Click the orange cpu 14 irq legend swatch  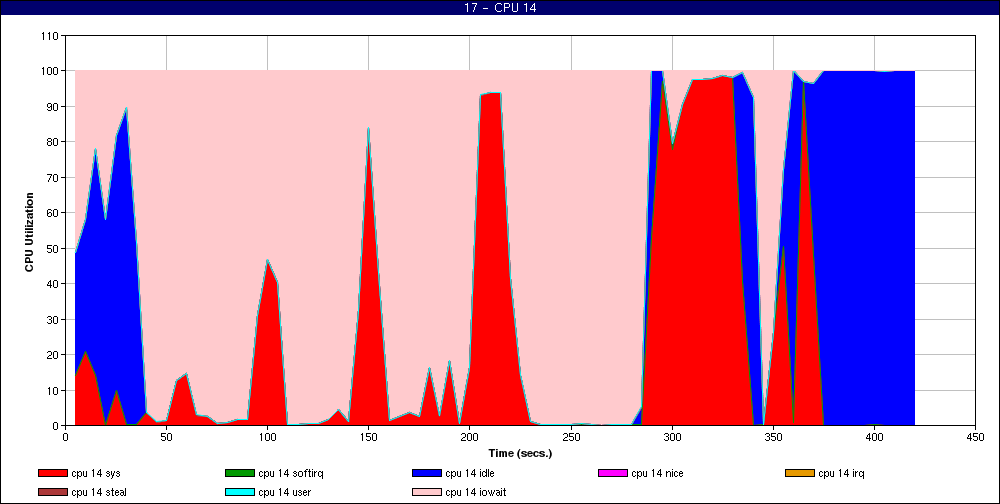tap(800, 473)
